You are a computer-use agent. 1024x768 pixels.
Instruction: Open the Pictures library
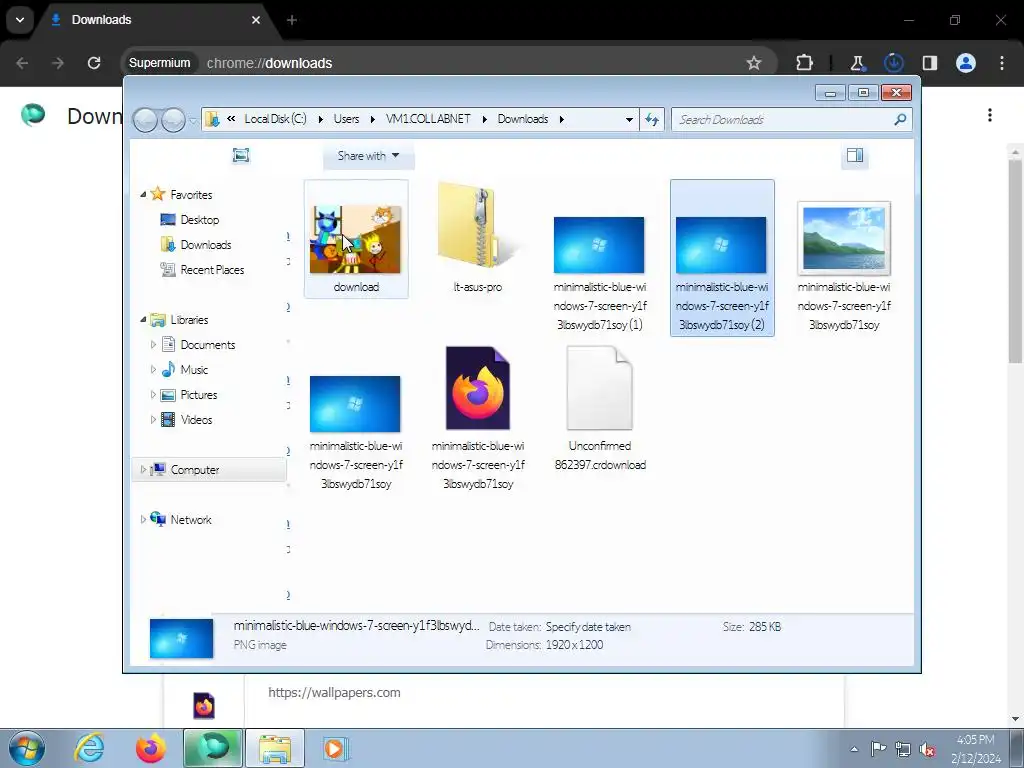point(189,395)
